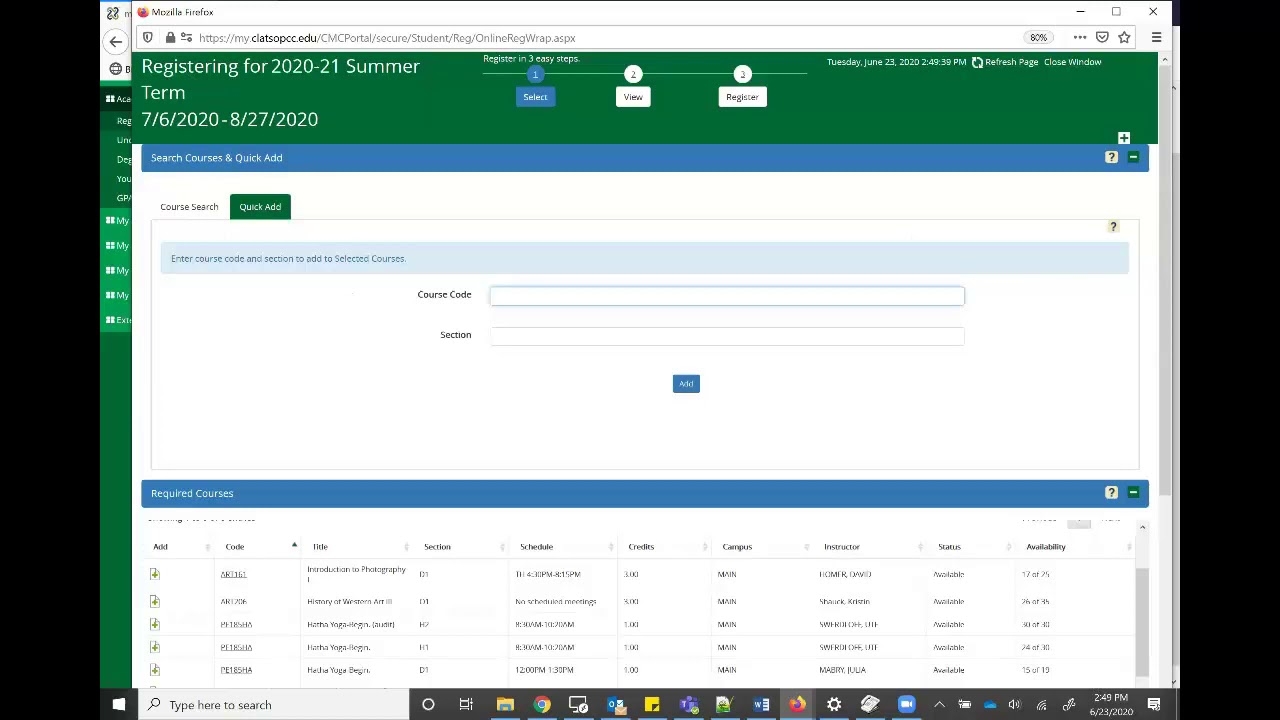Click the add icon for PE185HA Hatha Yoga D1
Viewport: 1280px width, 720px height.
(x=154, y=670)
